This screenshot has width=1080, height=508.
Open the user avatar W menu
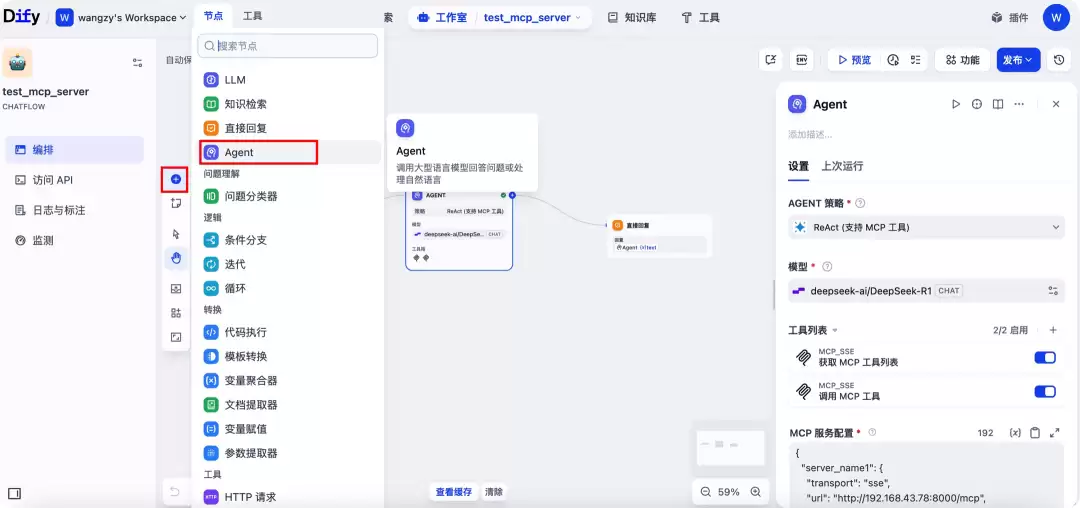[1056, 17]
